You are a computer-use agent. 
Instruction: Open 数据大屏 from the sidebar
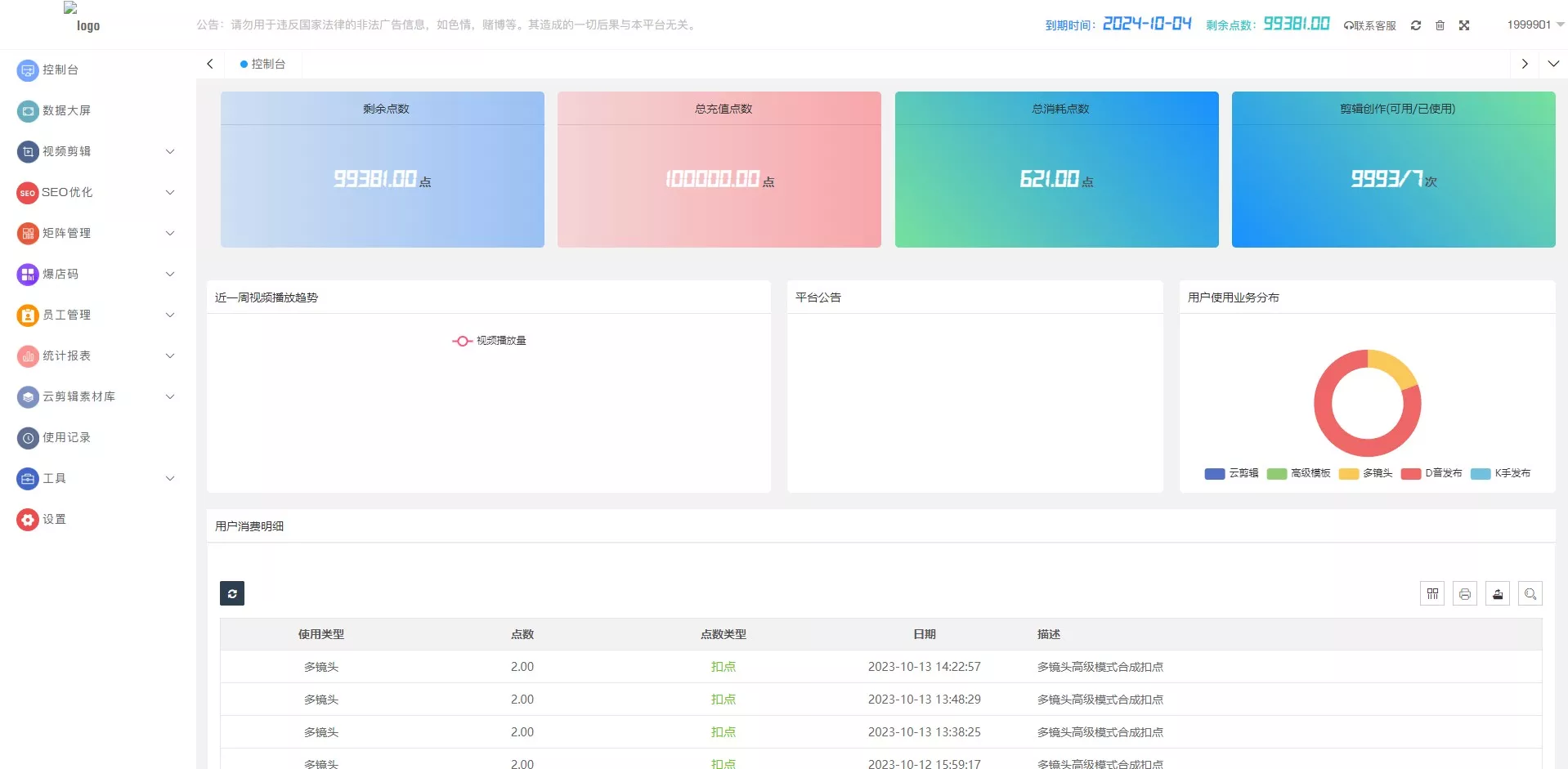(66, 110)
